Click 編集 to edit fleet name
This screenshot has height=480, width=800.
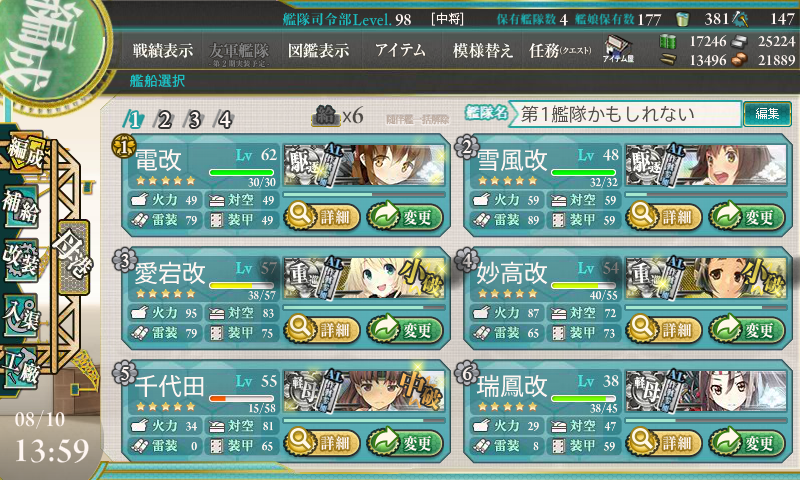(x=767, y=113)
